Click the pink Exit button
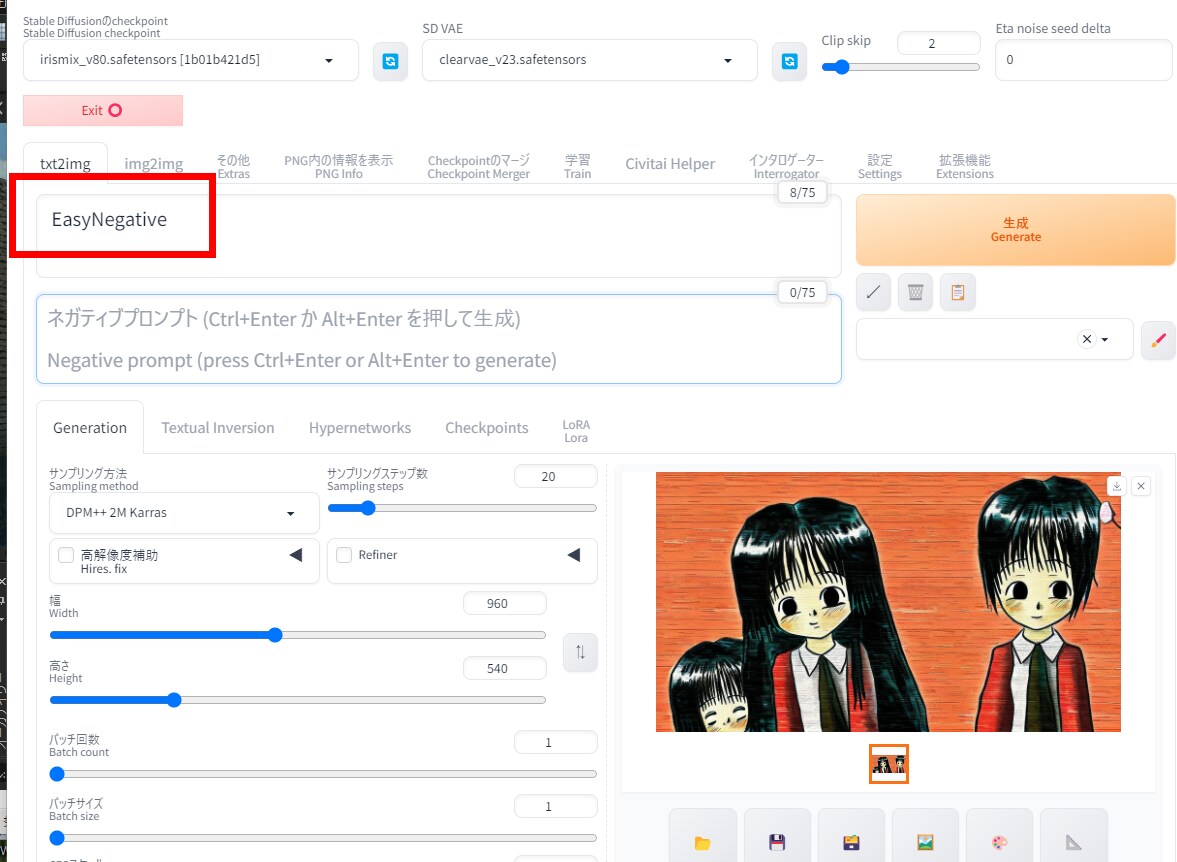 point(103,111)
